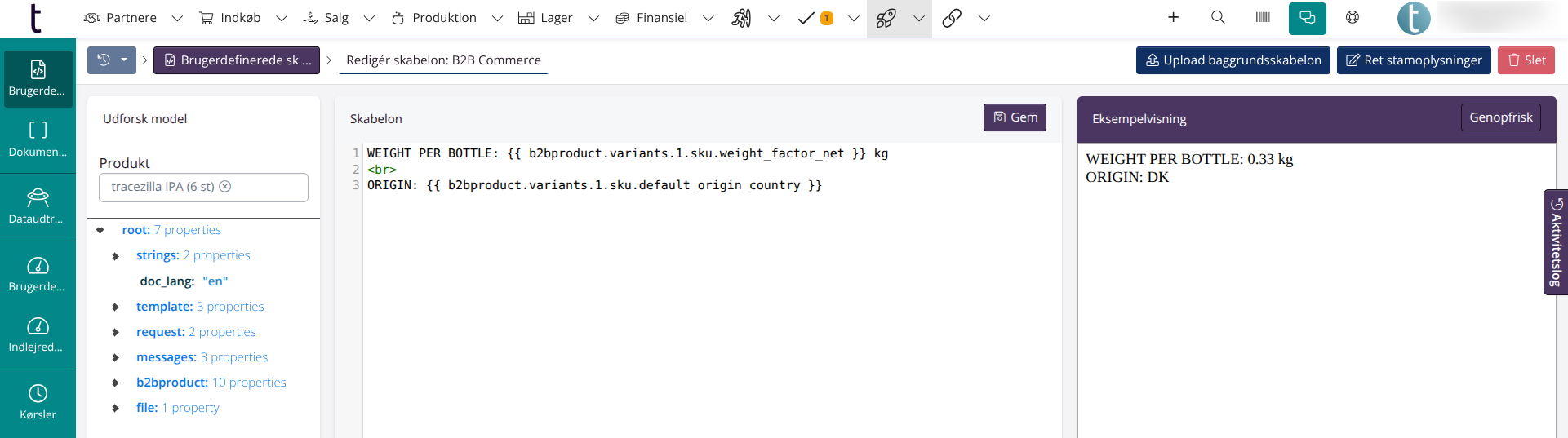Expand the strings tree node
Viewport: 1568px width, 438px height.
tap(116, 256)
